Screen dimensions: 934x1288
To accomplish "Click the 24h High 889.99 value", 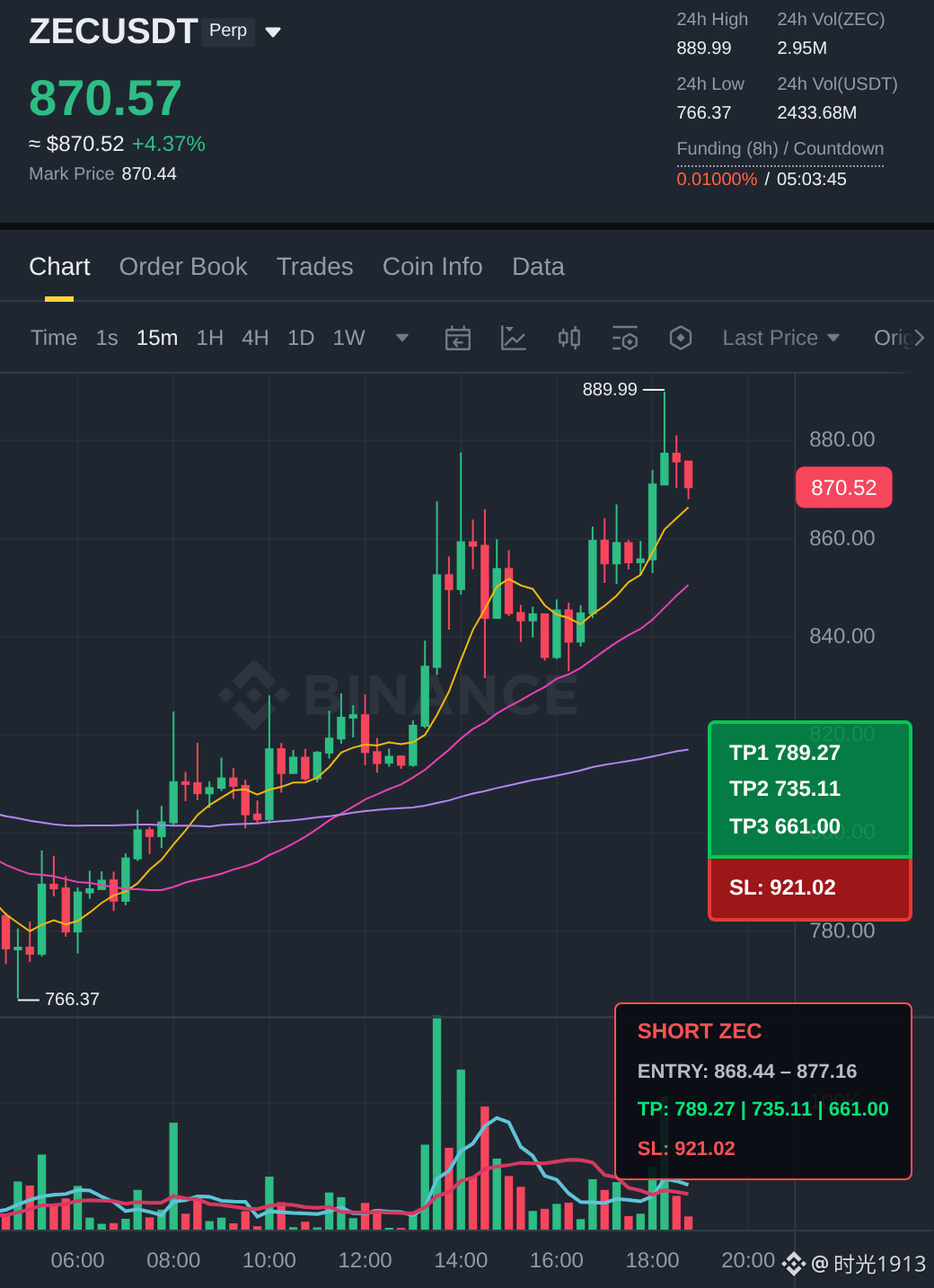I will point(704,49).
